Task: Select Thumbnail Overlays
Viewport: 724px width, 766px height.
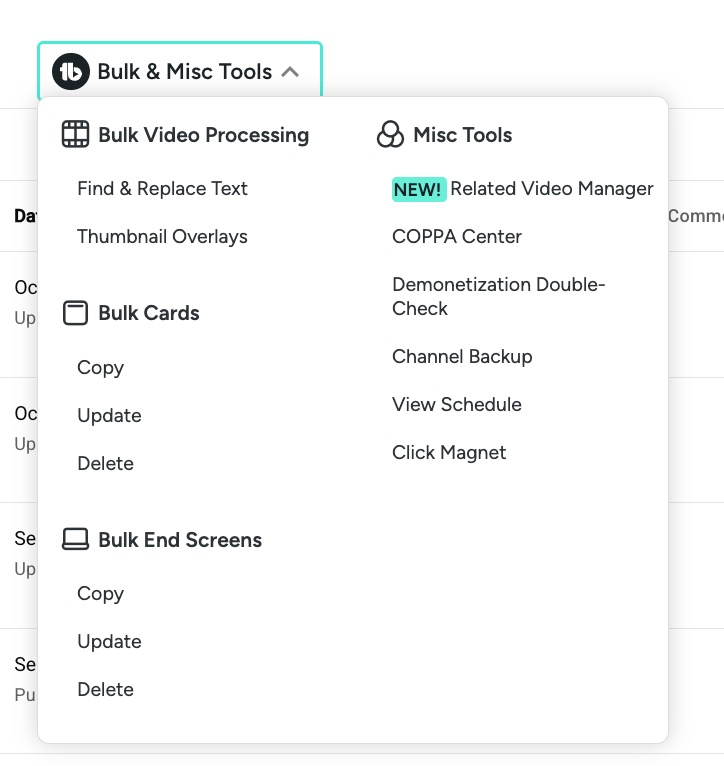Action: [x=162, y=237]
